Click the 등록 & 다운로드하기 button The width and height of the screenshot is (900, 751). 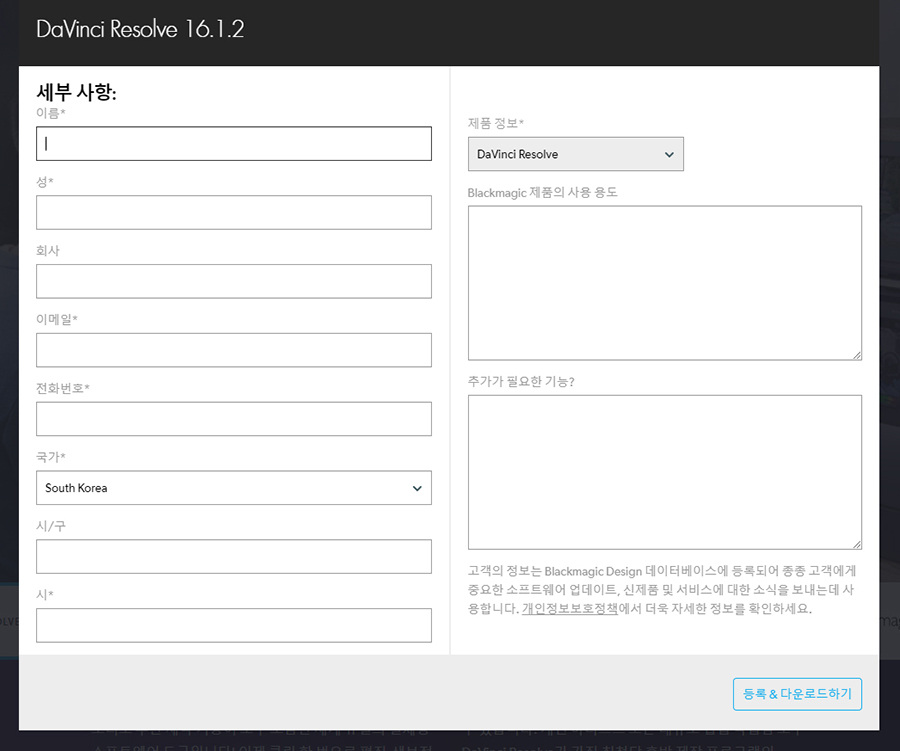[797, 694]
